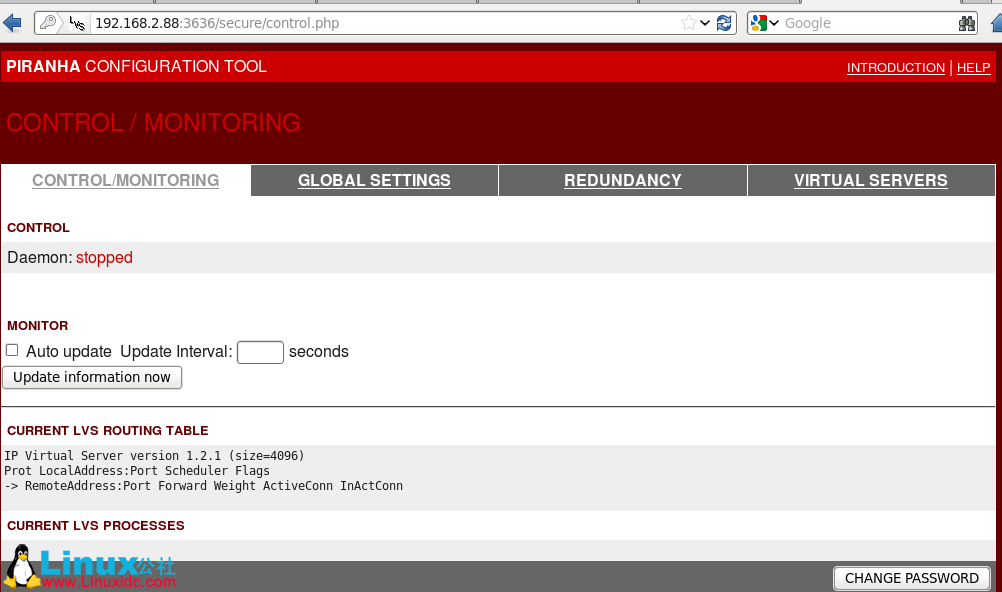Open the Introduction link

tap(895, 68)
